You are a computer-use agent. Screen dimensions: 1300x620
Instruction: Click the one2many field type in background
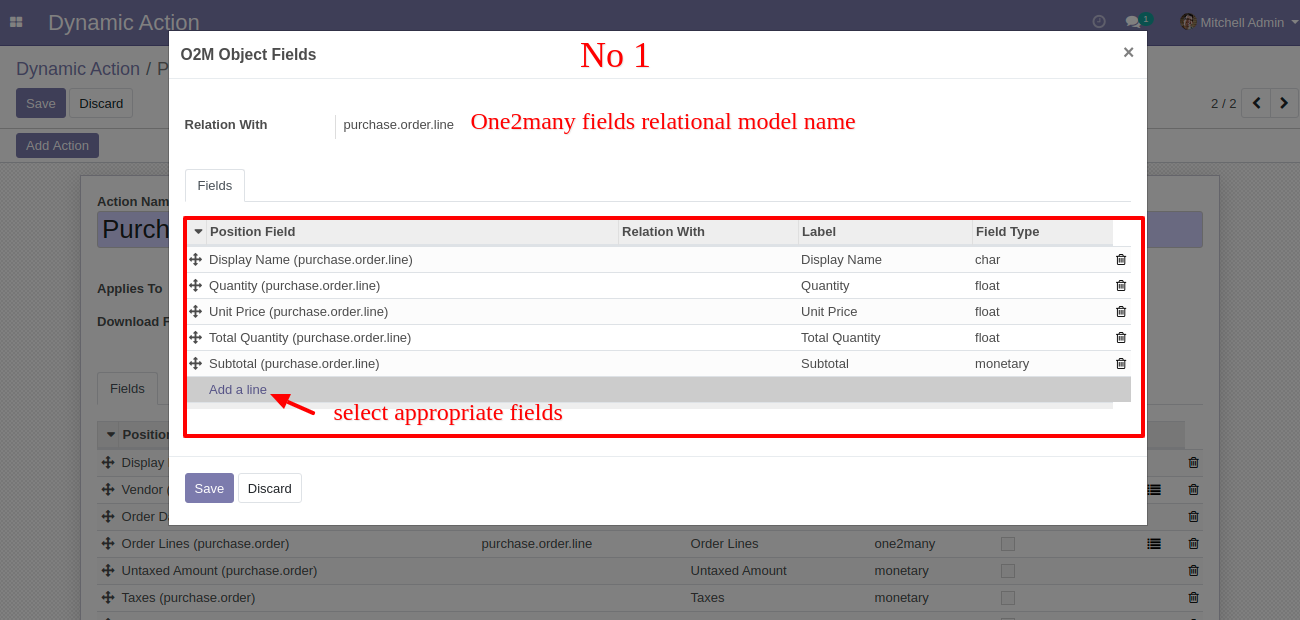coord(905,544)
